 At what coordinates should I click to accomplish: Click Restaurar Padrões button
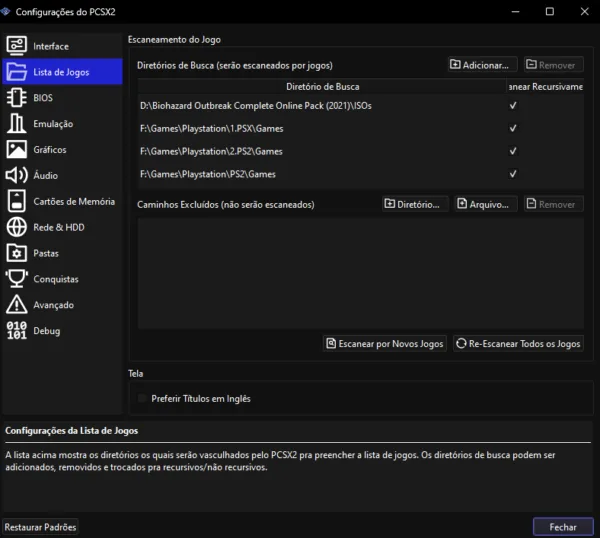[40, 527]
